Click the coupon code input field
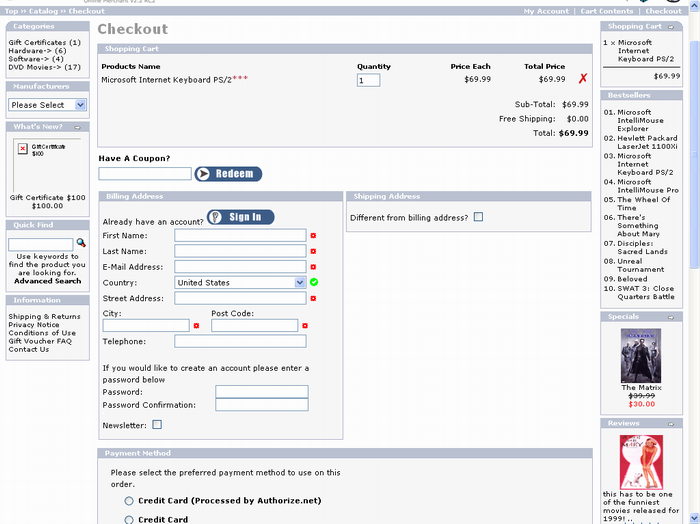This screenshot has width=700, height=524. [145, 174]
